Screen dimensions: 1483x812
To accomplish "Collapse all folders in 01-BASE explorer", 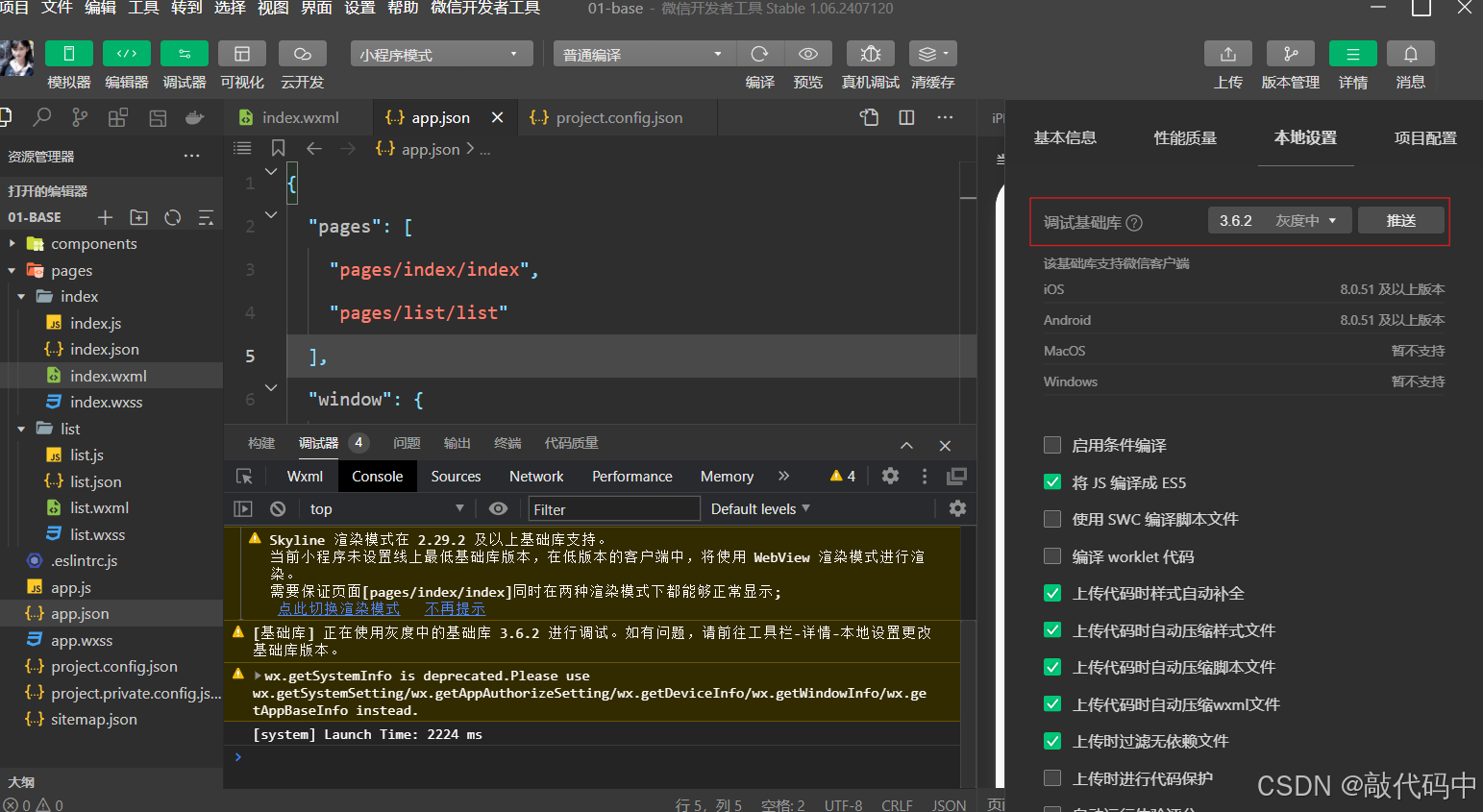I will click(206, 217).
